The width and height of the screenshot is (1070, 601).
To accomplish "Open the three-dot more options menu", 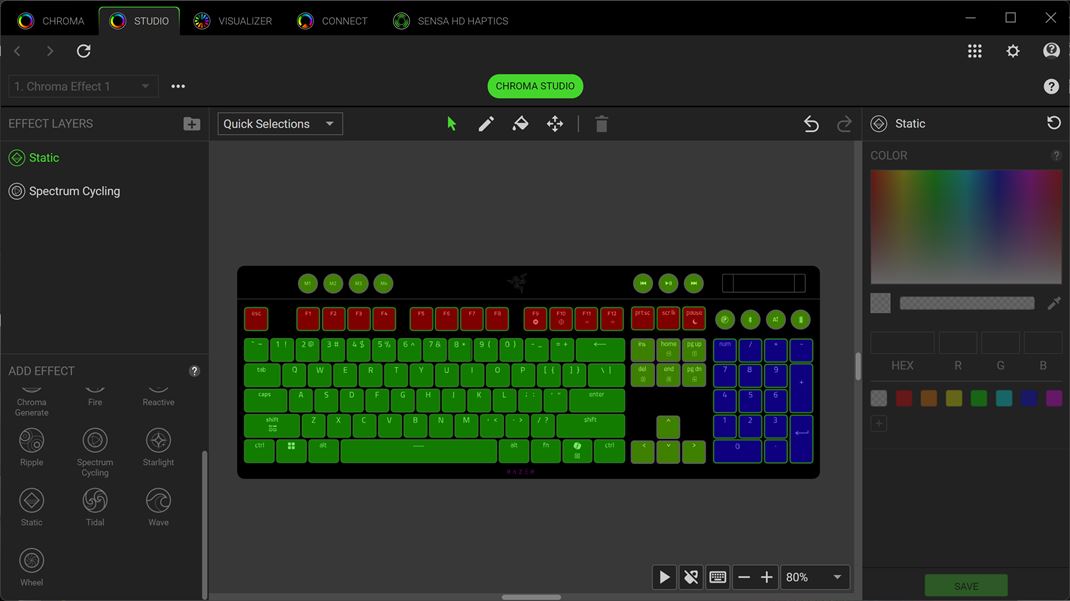I will coord(178,86).
